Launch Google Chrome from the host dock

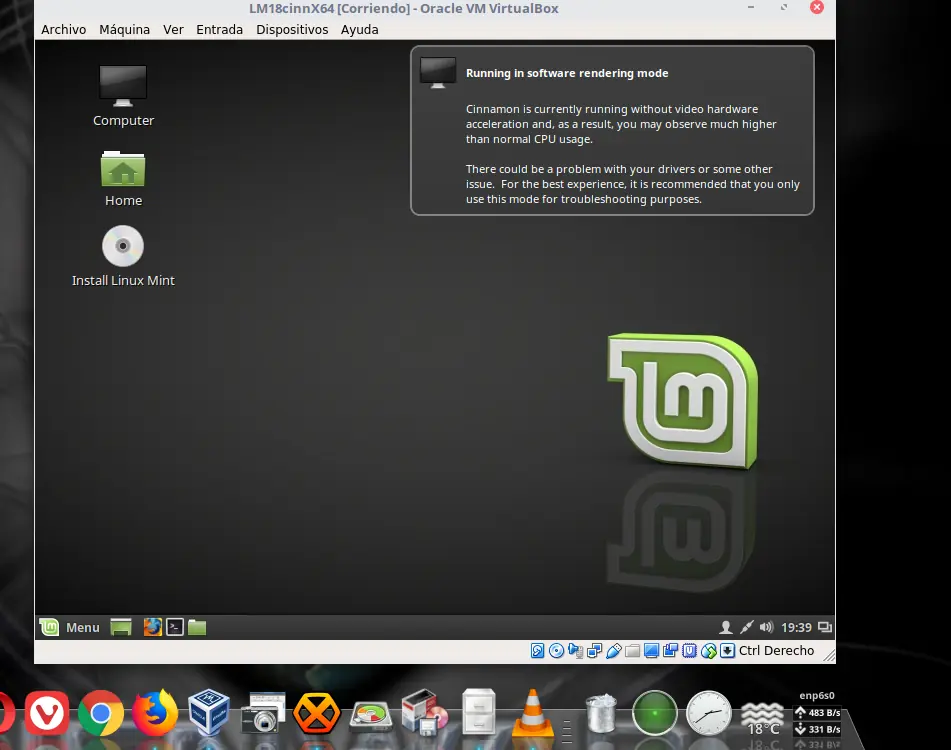[x=101, y=714]
